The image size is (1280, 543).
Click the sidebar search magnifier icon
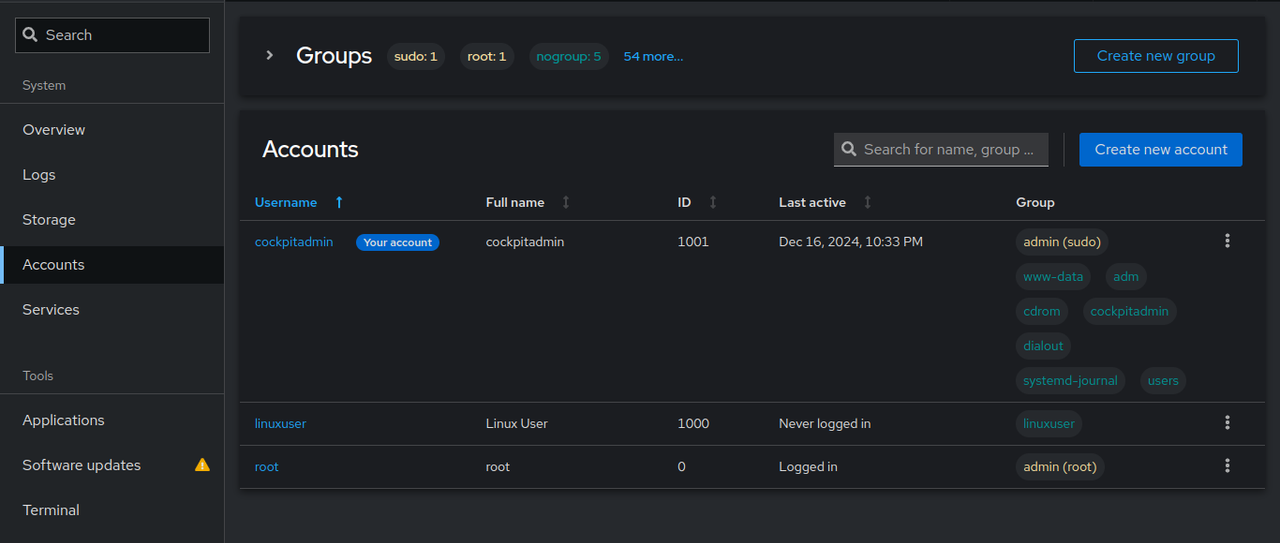coord(30,35)
